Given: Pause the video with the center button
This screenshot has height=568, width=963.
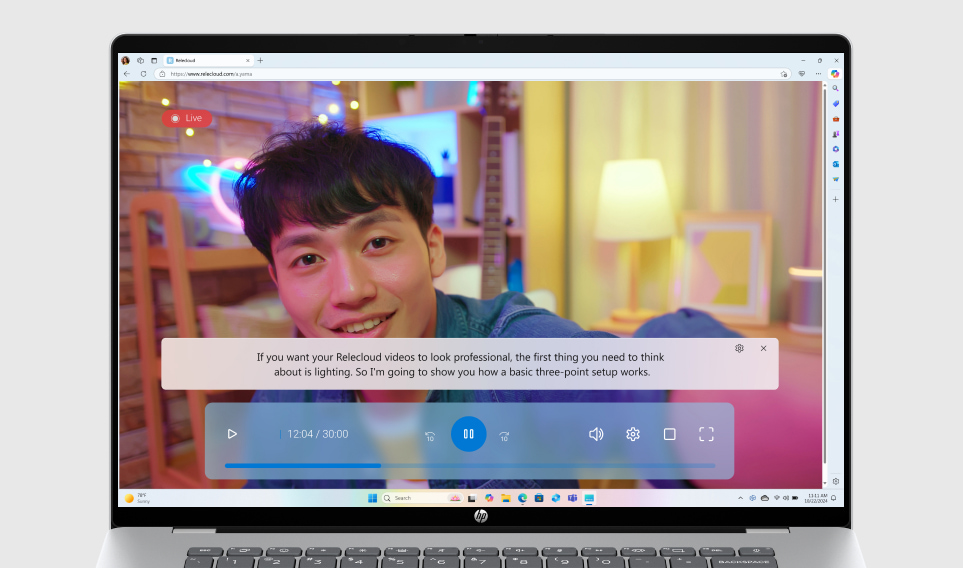Looking at the screenshot, I should pyautogui.click(x=468, y=434).
